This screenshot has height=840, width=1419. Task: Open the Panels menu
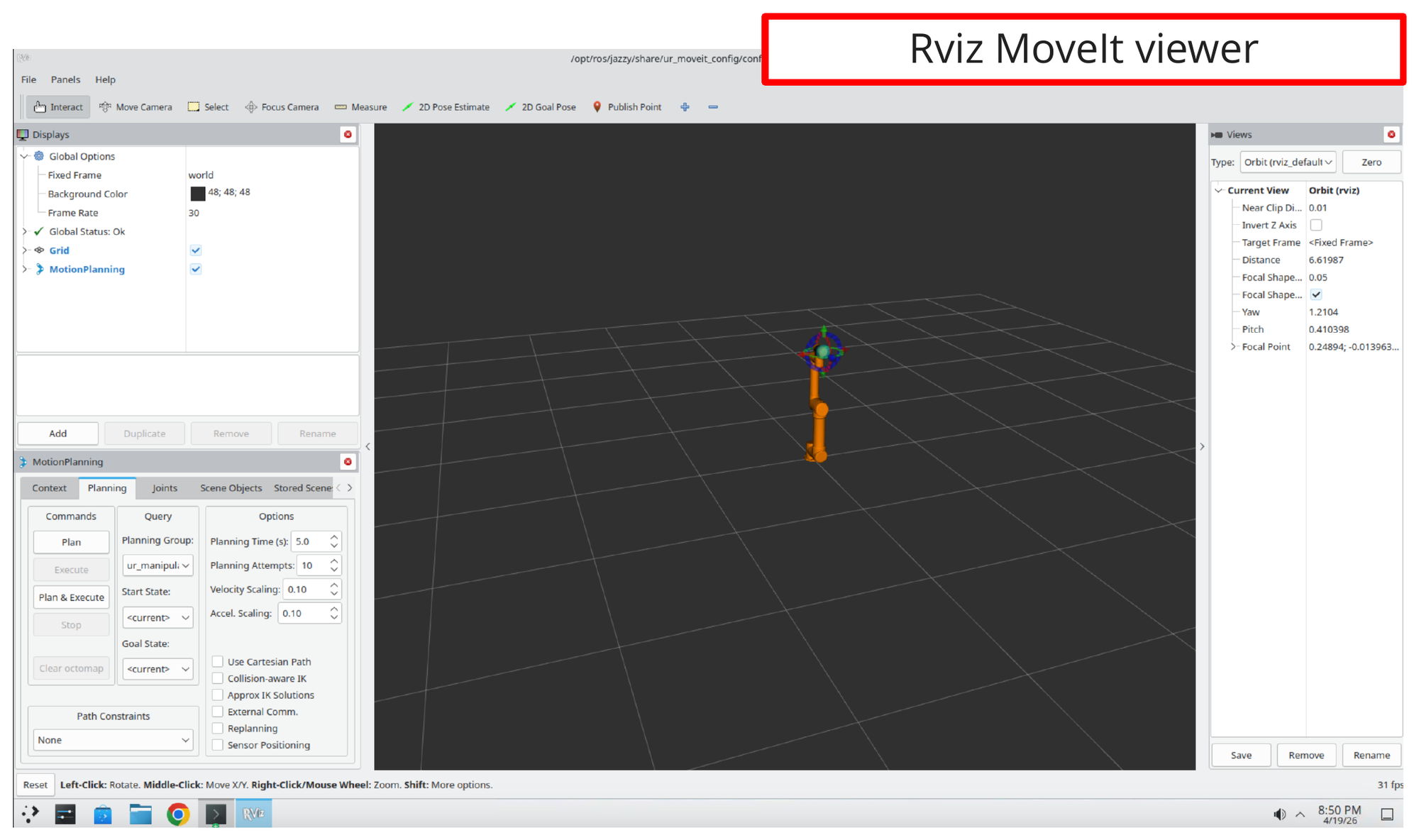coord(65,79)
